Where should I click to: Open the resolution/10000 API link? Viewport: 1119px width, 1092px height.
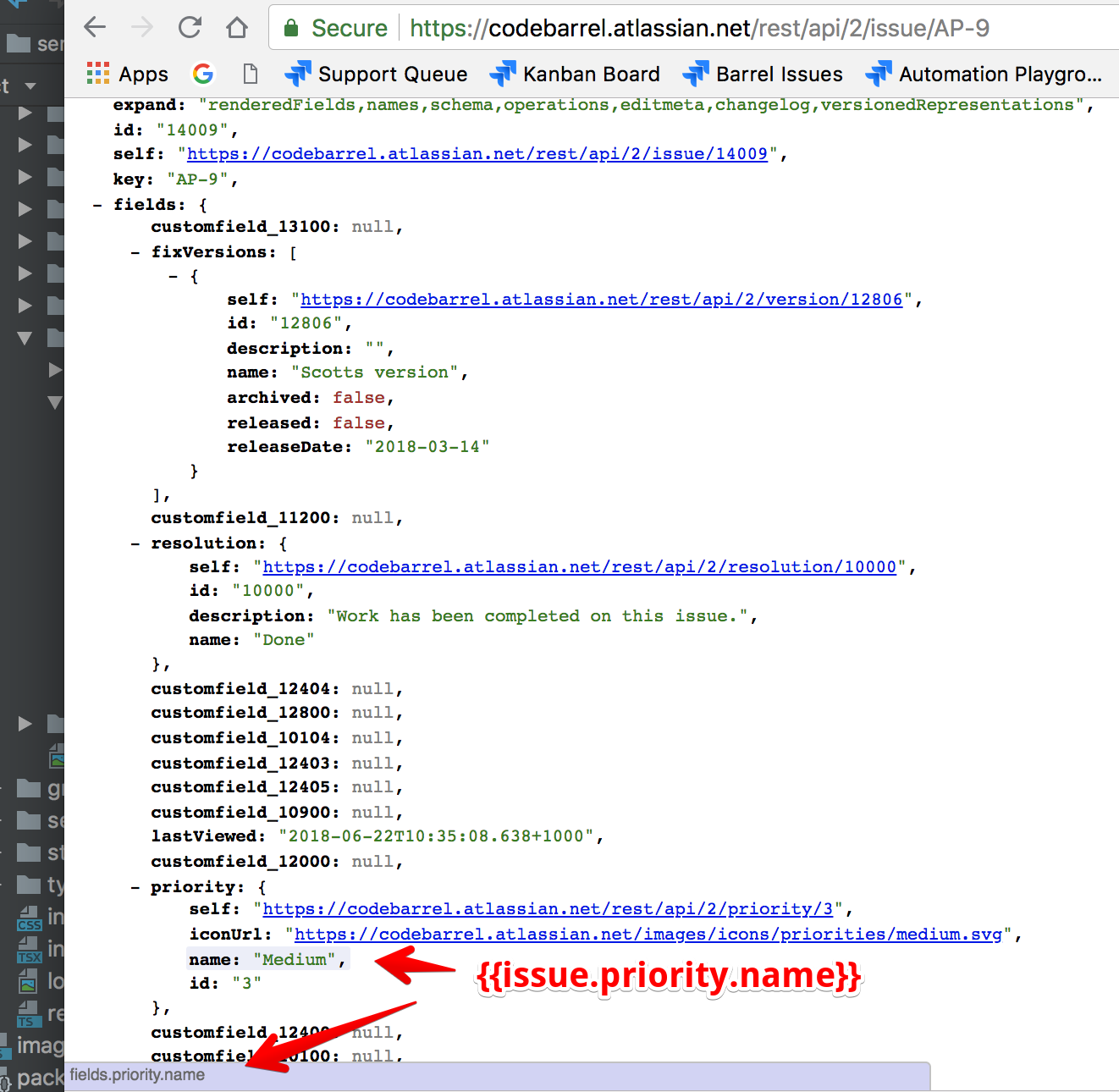point(579,567)
